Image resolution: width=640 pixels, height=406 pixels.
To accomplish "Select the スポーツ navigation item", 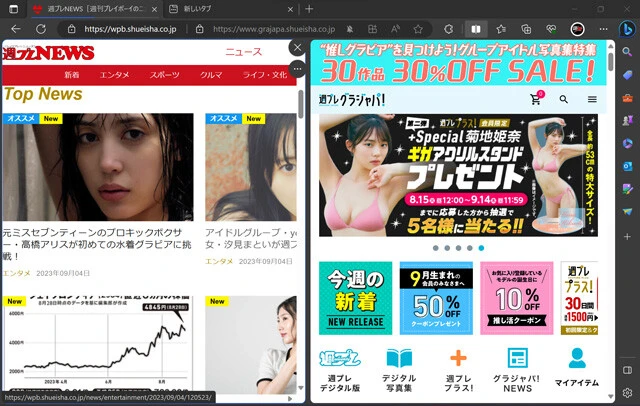I will tap(164, 75).
